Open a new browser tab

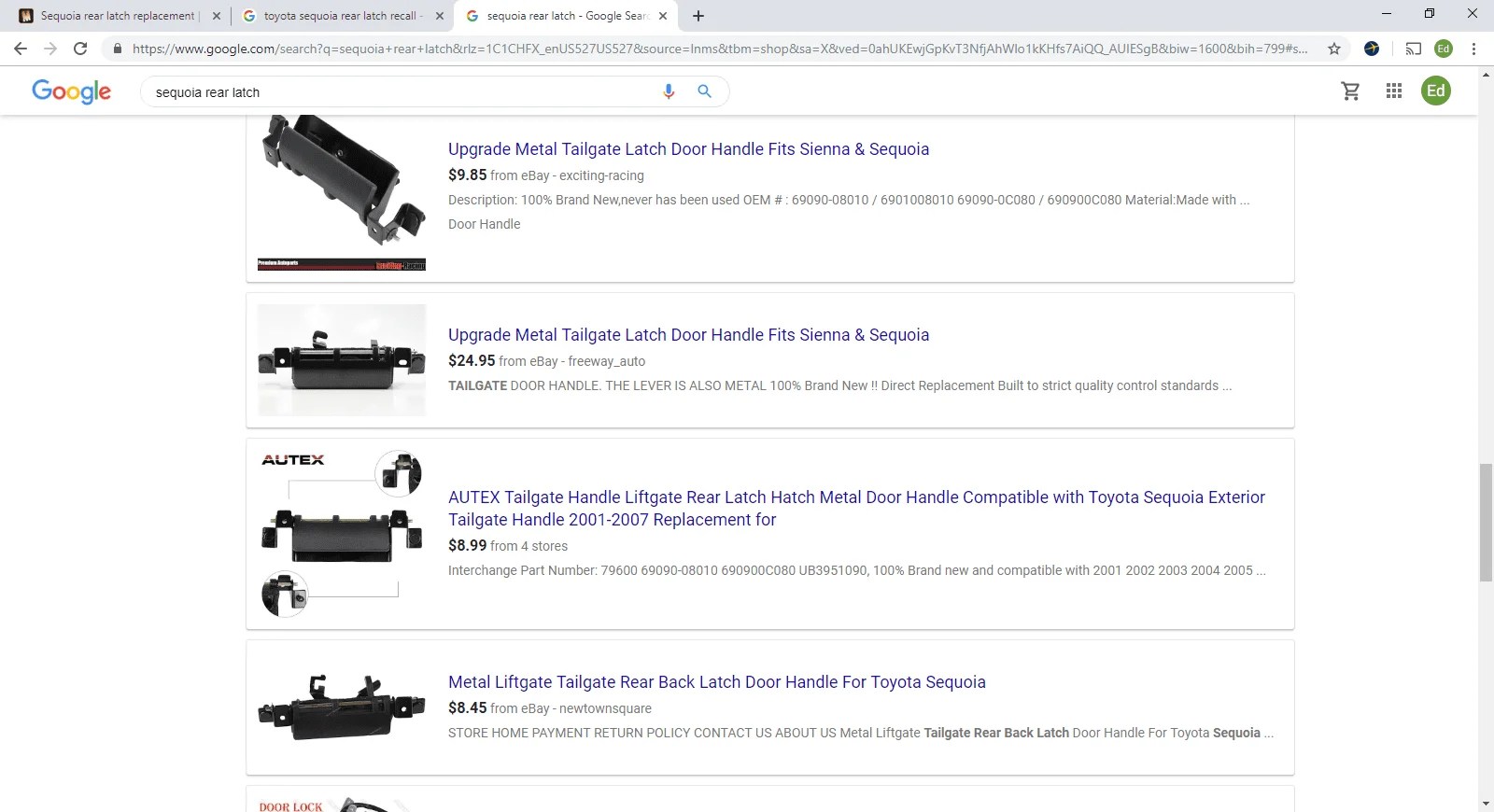click(x=698, y=16)
